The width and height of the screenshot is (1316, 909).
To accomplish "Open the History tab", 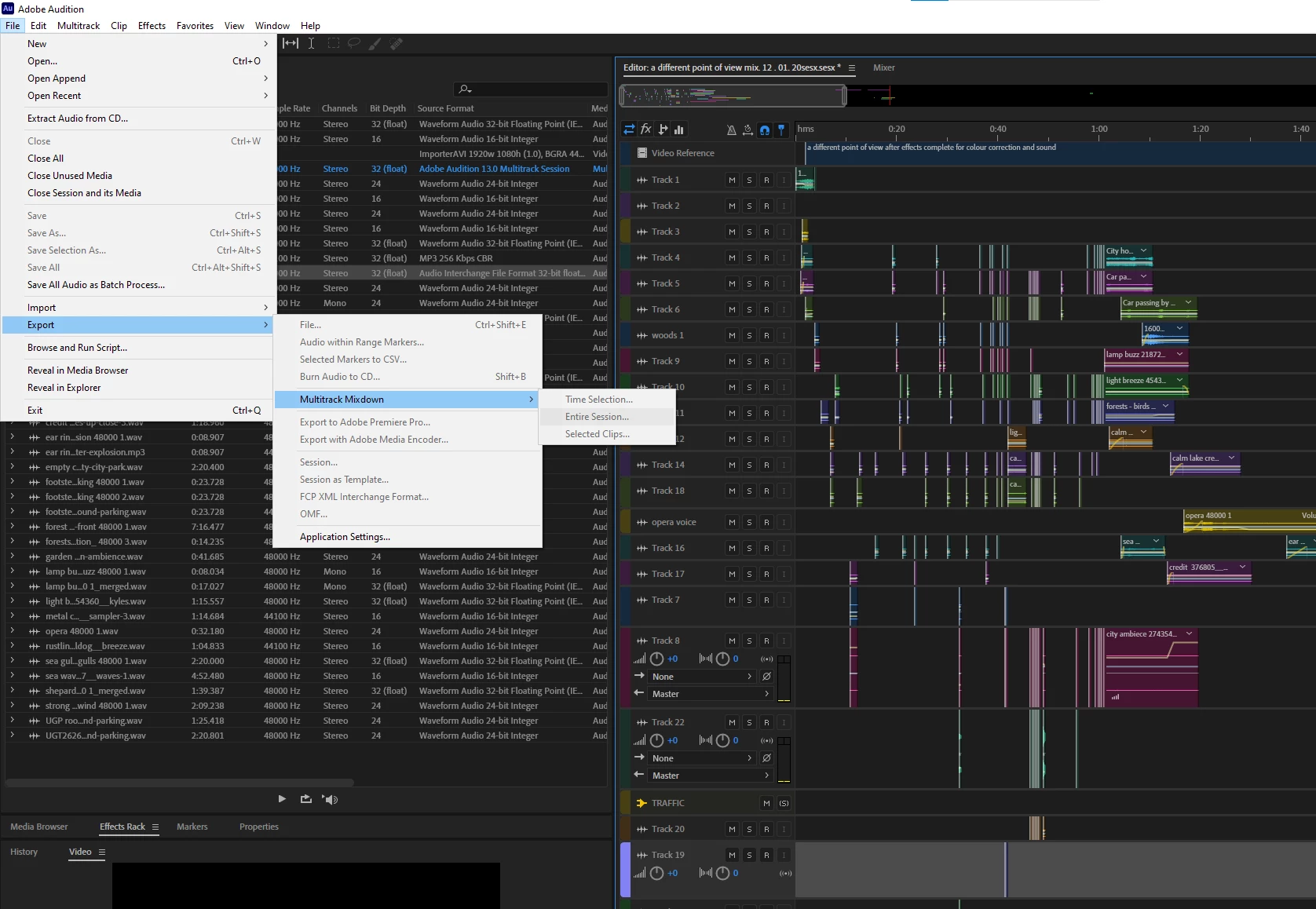I will pyautogui.click(x=24, y=852).
